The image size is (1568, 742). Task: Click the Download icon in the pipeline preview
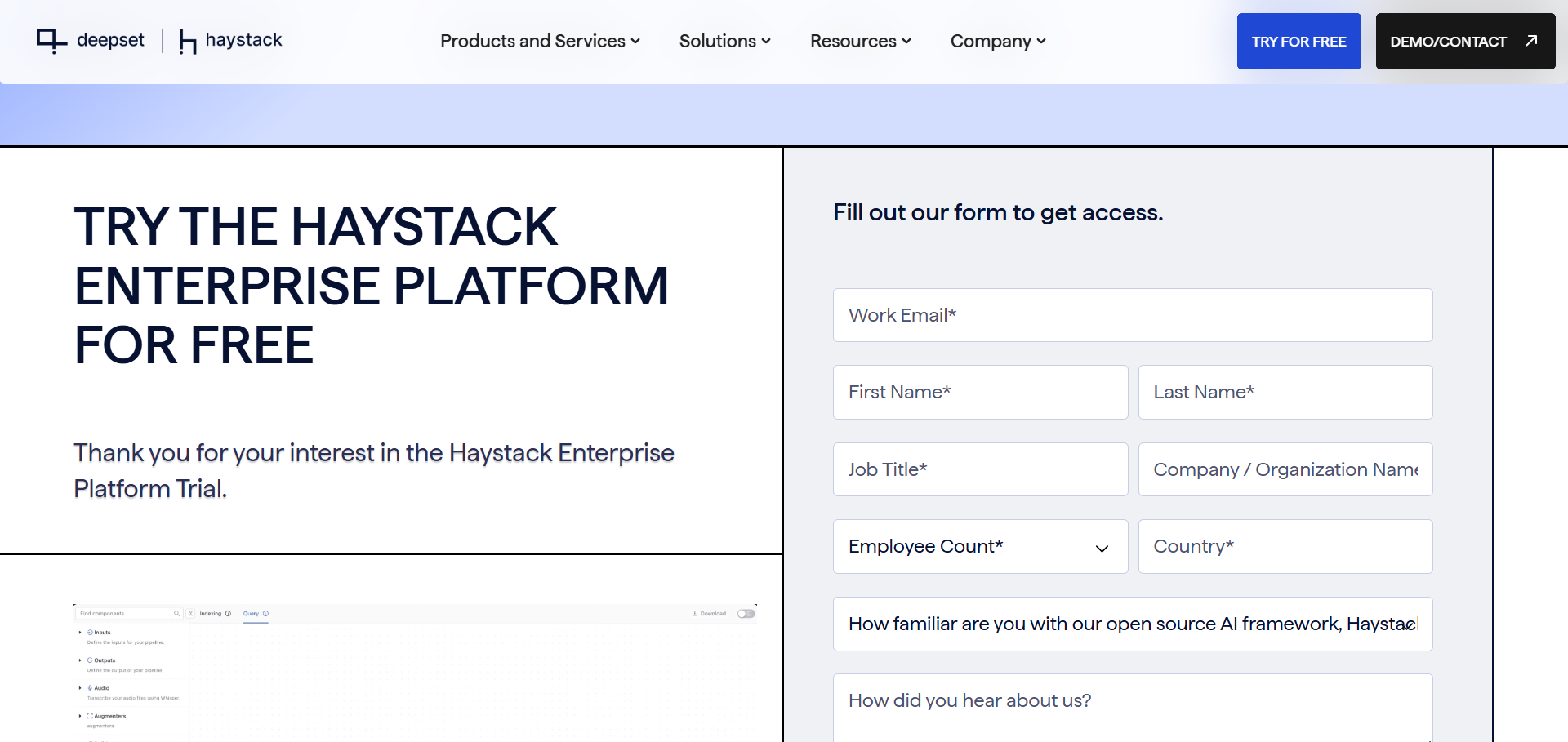694,614
